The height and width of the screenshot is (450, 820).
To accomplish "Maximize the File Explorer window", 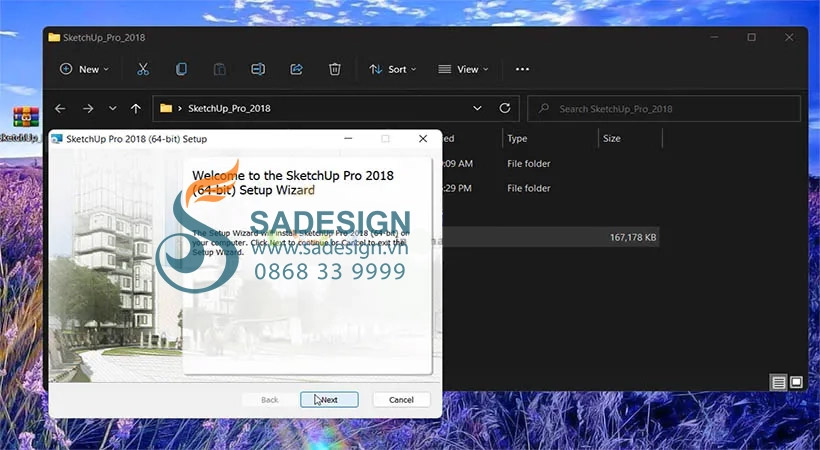I will (751, 37).
